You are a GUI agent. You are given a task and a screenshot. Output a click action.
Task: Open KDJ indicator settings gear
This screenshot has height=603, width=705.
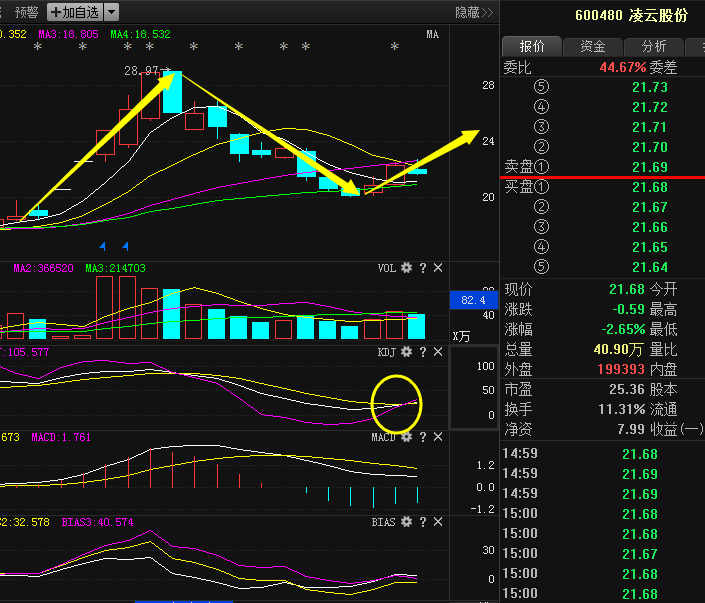click(406, 352)
